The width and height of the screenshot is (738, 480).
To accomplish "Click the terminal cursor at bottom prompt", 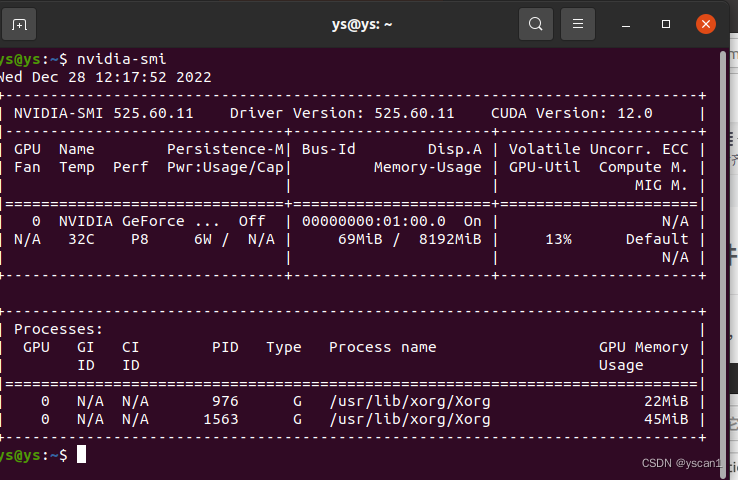I will point(81,455).
